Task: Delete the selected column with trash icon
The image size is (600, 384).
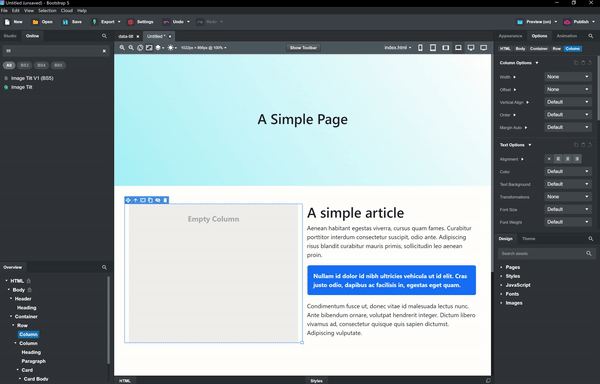Action: click(165, 200)
